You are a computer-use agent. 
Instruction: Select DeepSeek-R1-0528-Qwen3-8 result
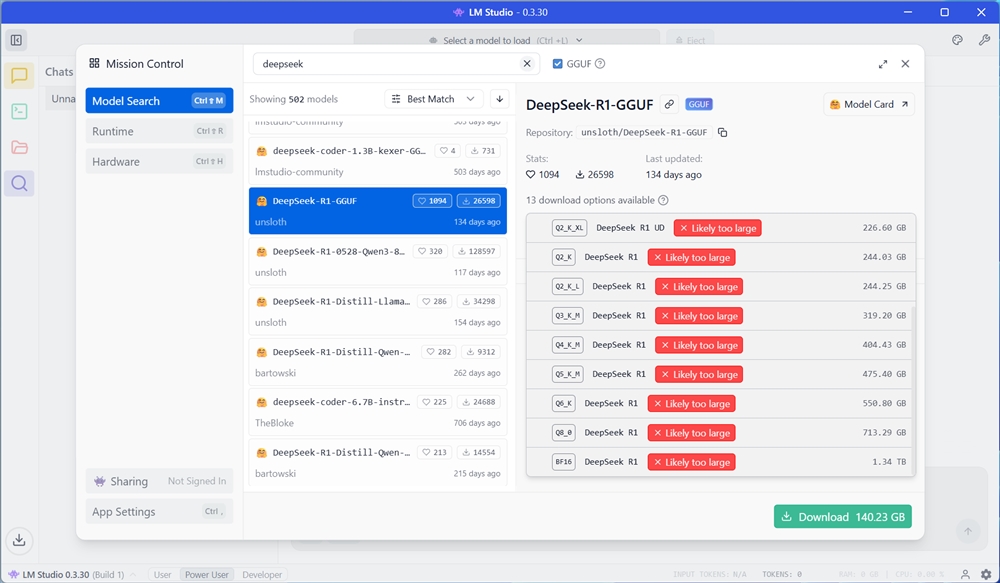[378, 262]
